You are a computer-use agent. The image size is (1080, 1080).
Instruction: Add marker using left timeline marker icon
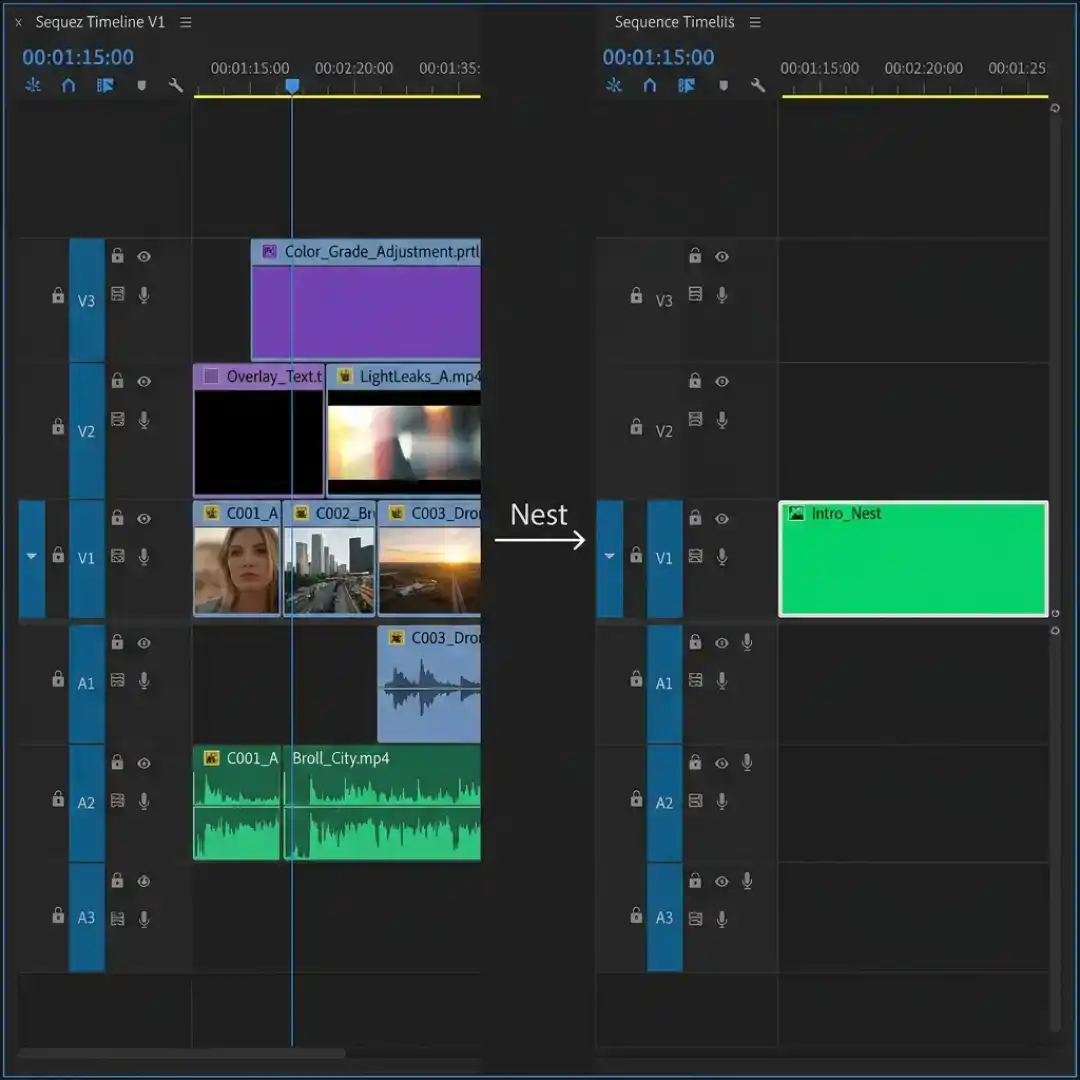(x=141, y=85)
